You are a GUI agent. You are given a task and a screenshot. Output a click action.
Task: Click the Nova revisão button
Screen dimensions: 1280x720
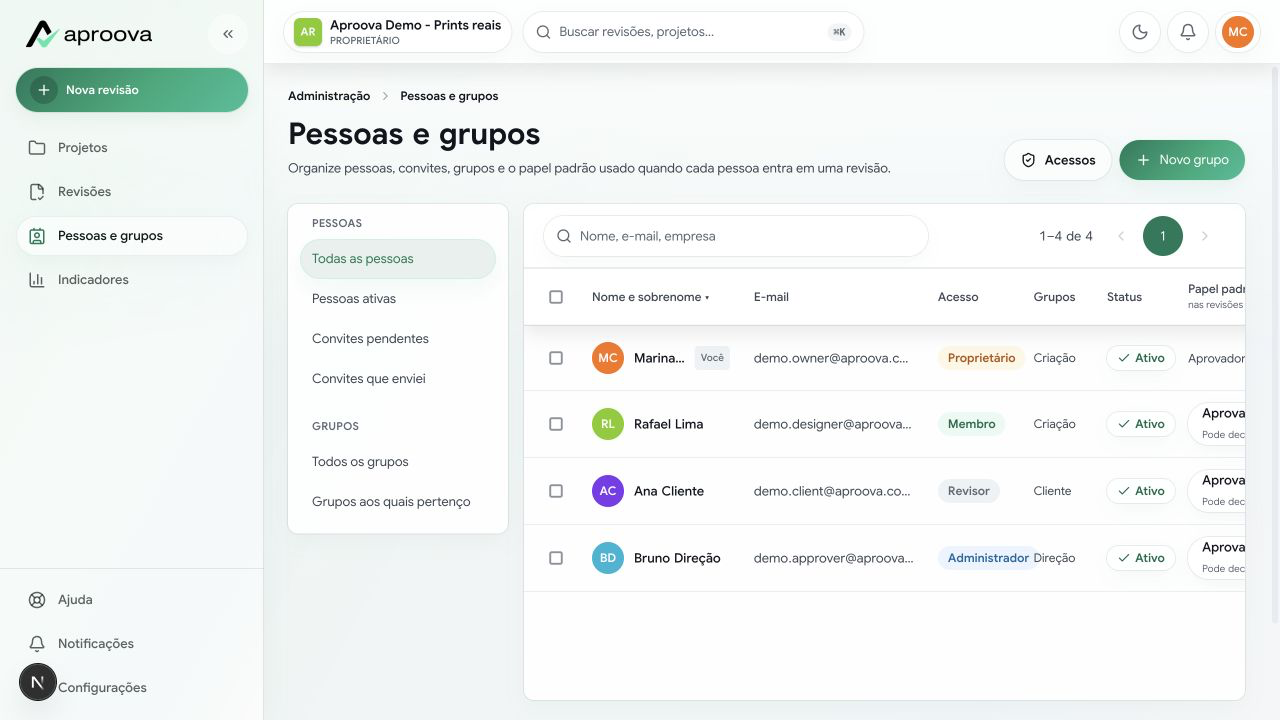click(132, 90)
